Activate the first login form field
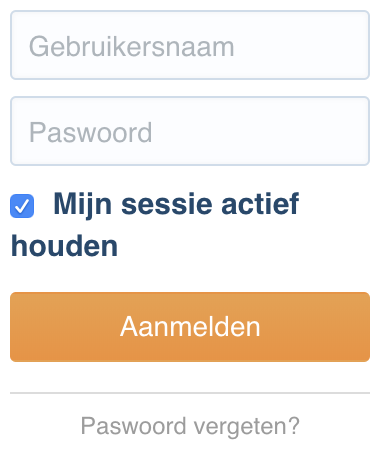This screenshot has width=382, height=454. [190, 45]
